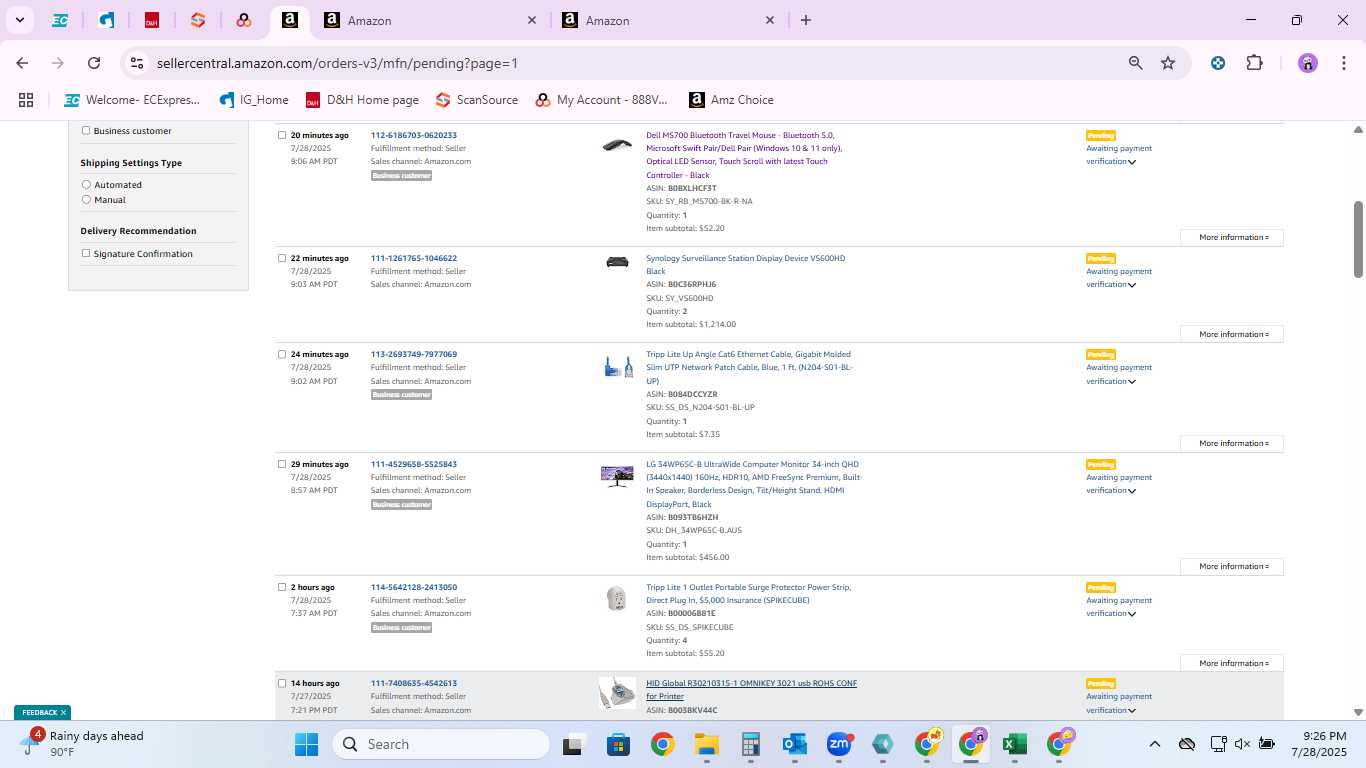Image resolution: width=1366 pixels, height=768 pixels.
Task: Expand More information for Synology order
Action: (x=1232, y=334)
